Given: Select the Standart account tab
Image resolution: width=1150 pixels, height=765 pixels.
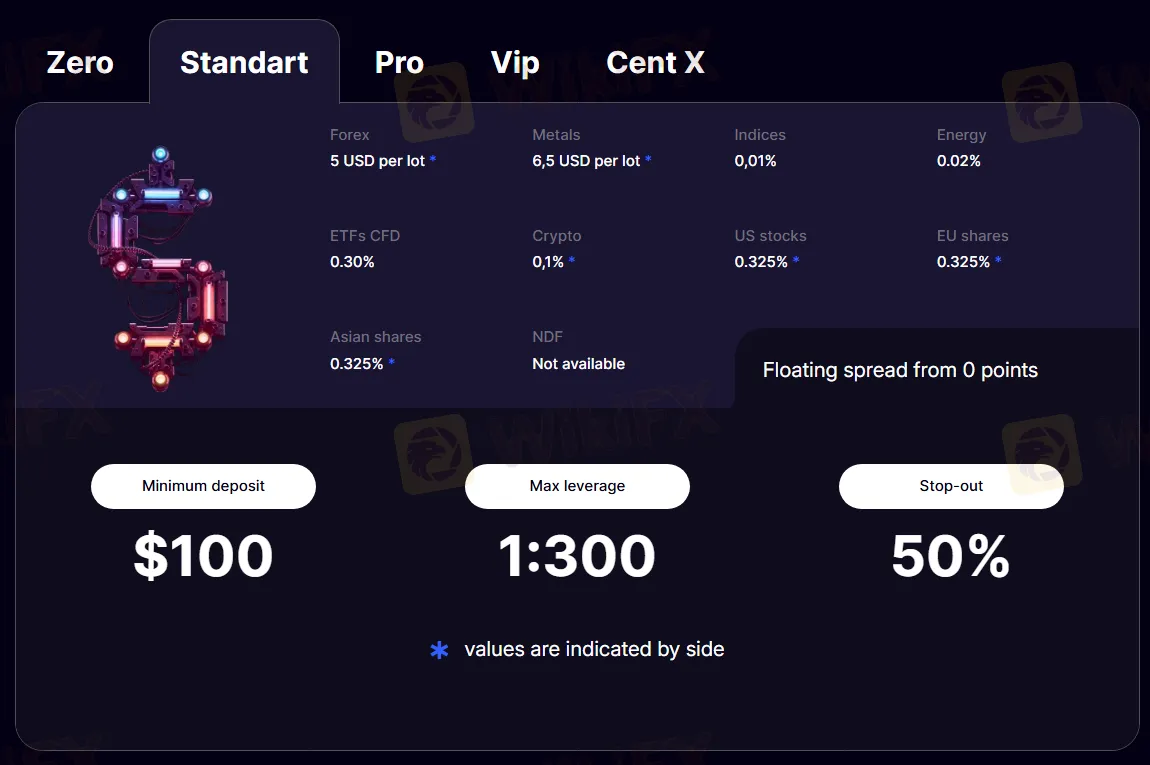Looking at the screenshot, I should click(244, 63).
